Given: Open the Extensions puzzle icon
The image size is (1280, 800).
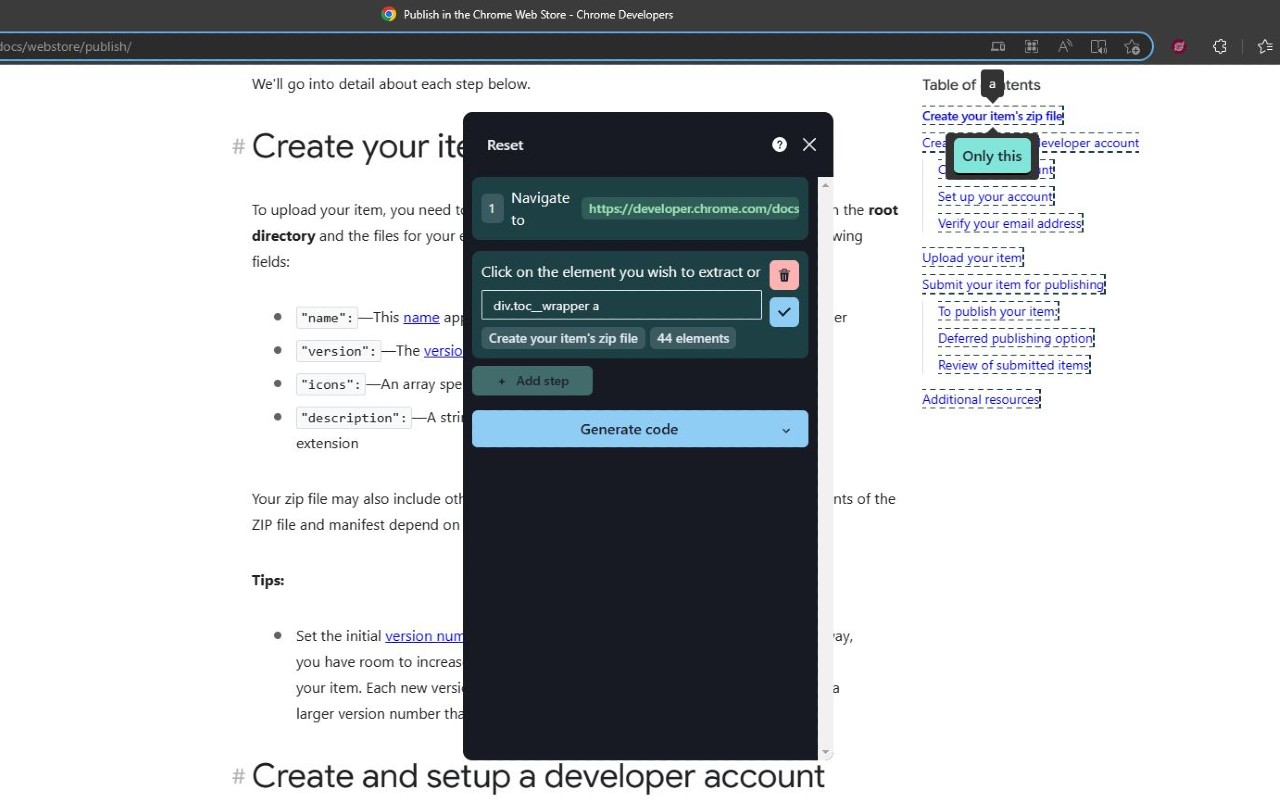Looking at the screenshot, I should 1219,46.
